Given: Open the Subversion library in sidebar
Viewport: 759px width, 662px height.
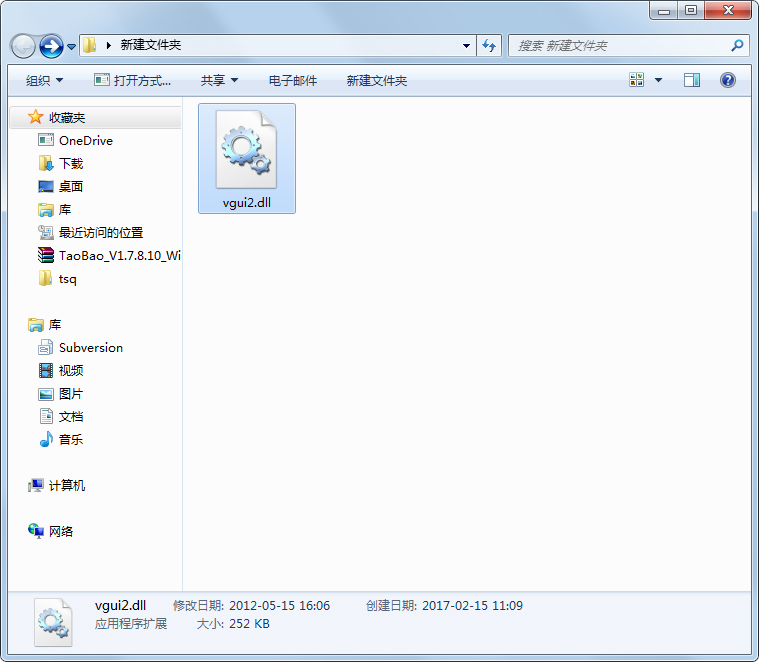Looking at the screenshot, I should pyautogui.click(x=90, y=348).
